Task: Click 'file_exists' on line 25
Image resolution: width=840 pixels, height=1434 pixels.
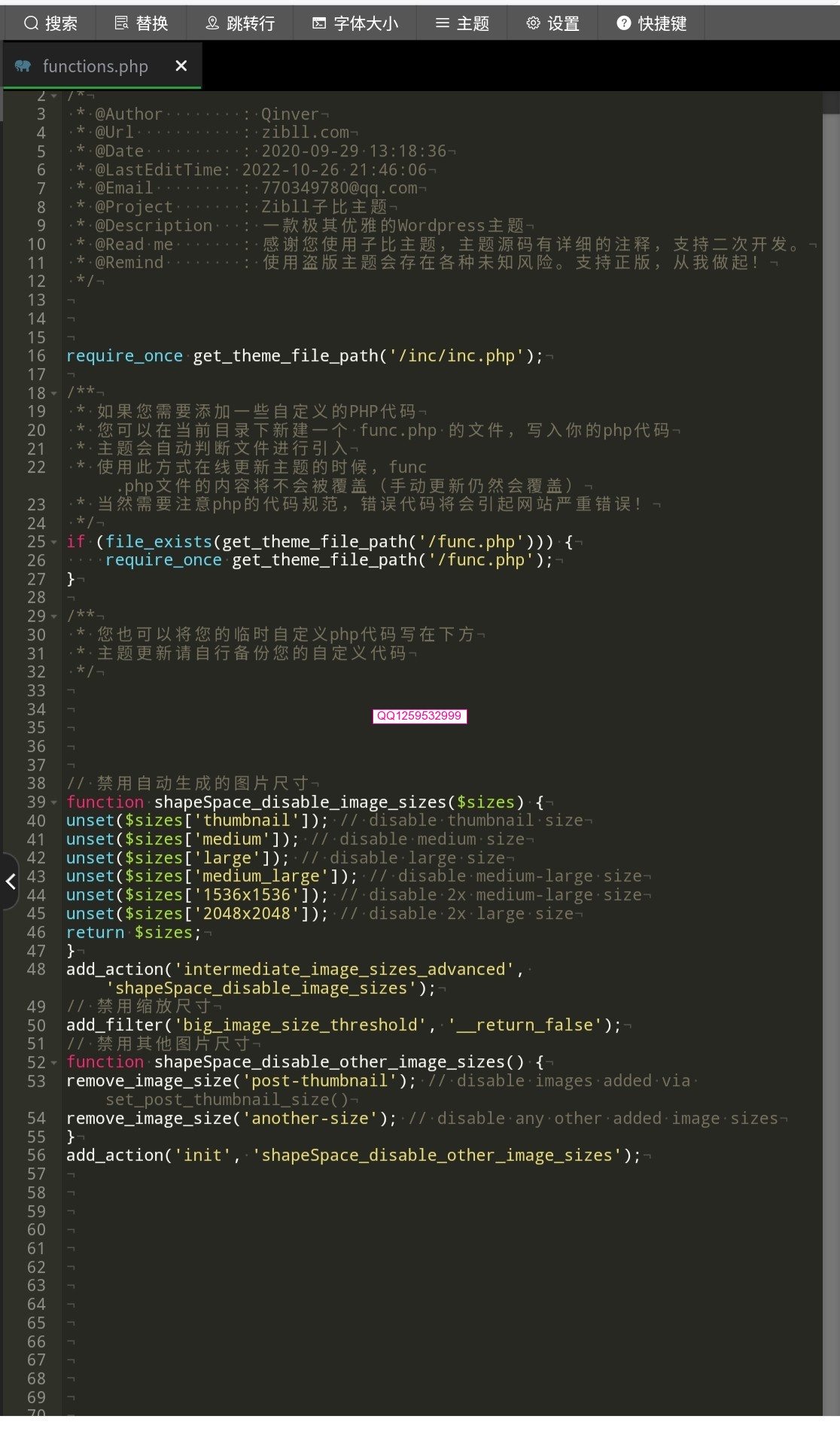Action: tap(159, 542)
